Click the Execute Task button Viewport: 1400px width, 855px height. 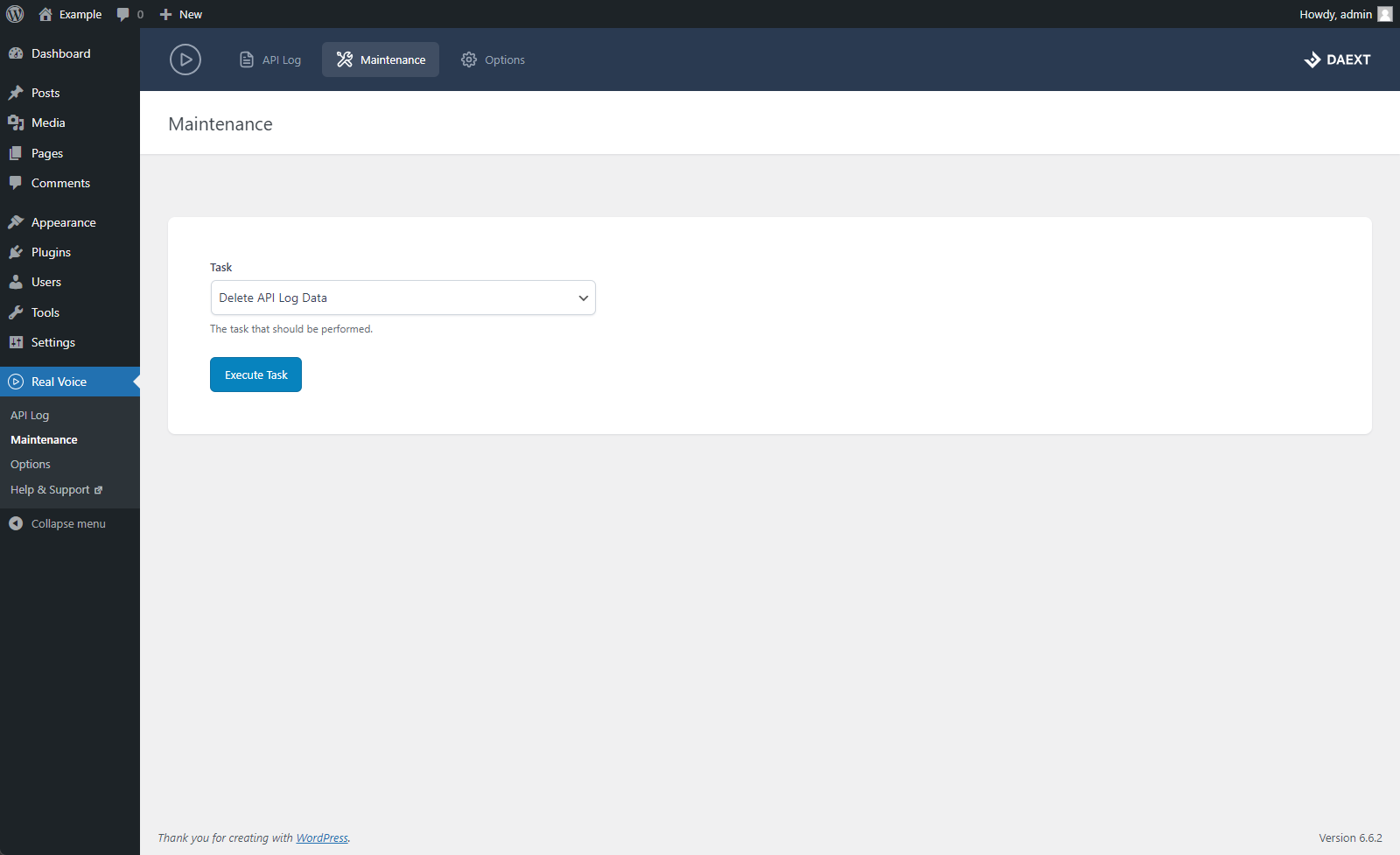pyautogui.click(x=255, y=375)
